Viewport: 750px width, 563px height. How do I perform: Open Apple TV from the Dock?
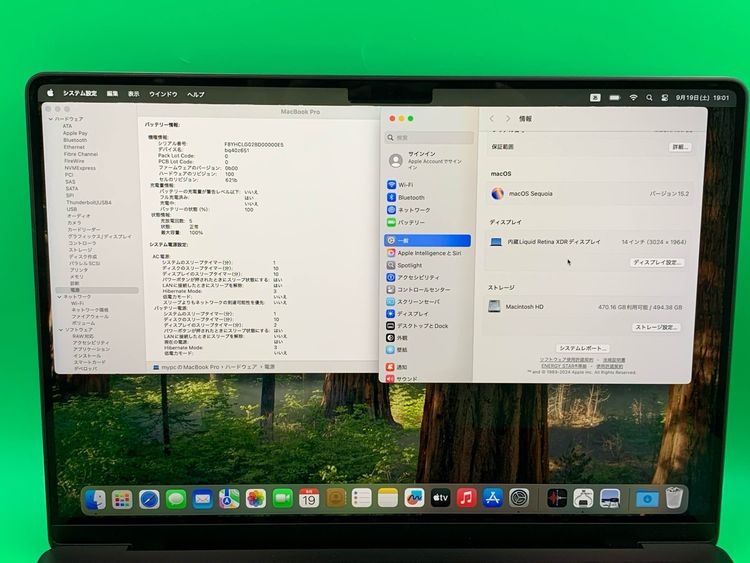(440, 498)
